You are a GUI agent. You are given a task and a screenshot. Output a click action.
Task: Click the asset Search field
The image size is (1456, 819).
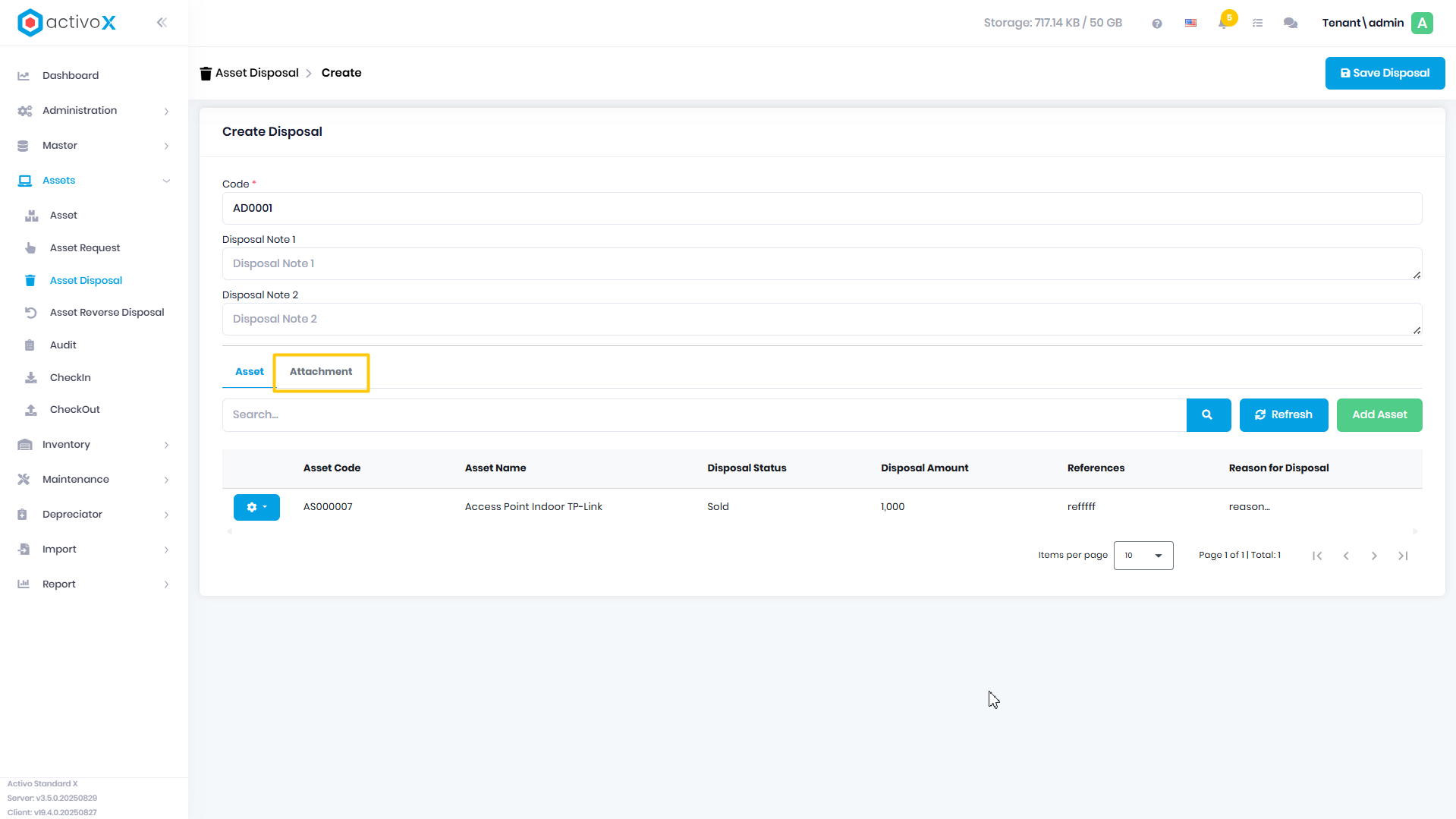click(x=704, y=415)
